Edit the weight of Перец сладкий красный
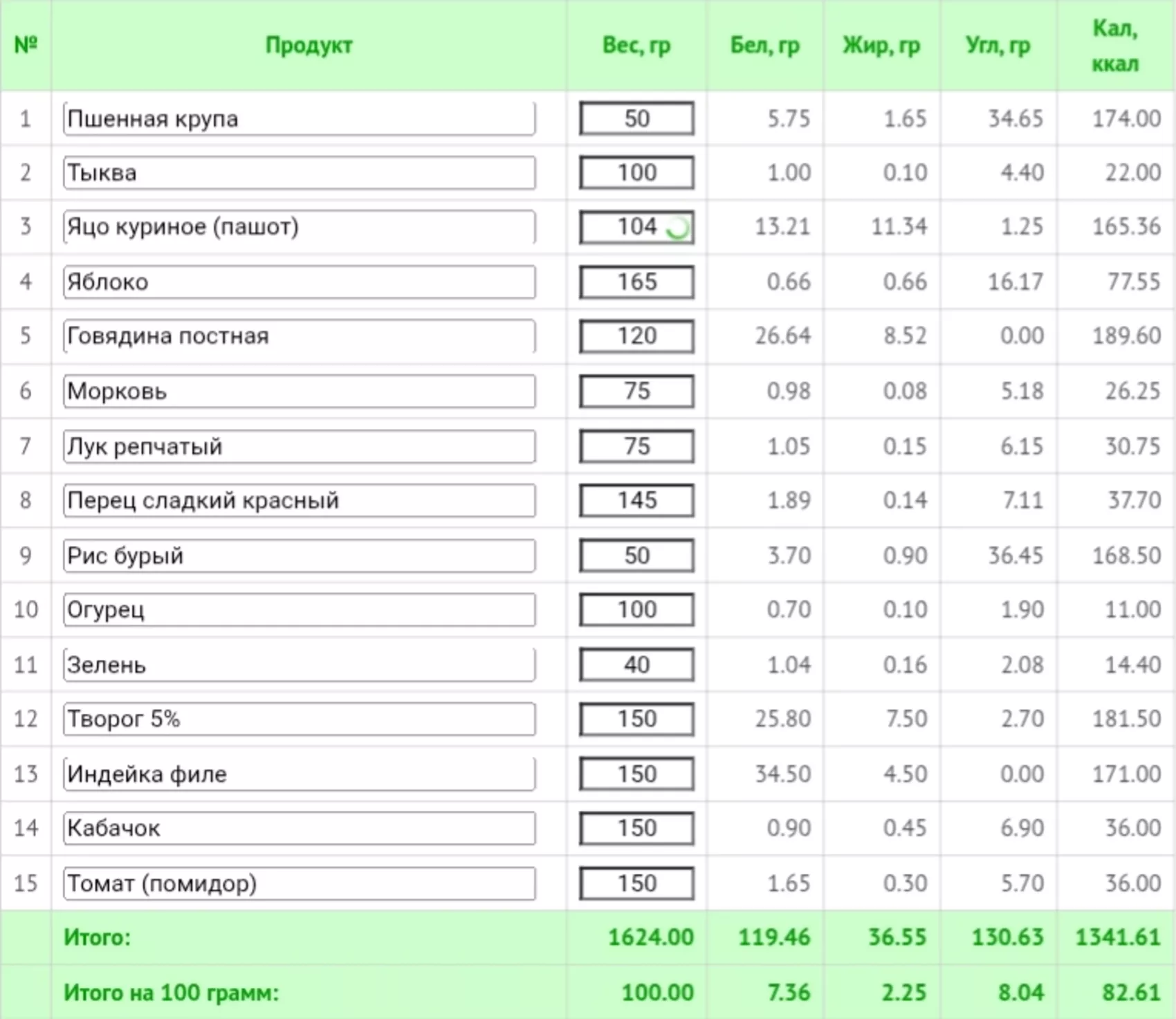The image size is (1176, 1019). tap(636, 501)
